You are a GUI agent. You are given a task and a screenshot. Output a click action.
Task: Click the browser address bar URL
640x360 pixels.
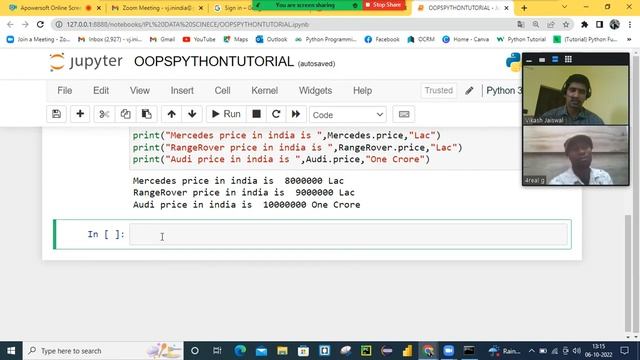click(187, 24)
